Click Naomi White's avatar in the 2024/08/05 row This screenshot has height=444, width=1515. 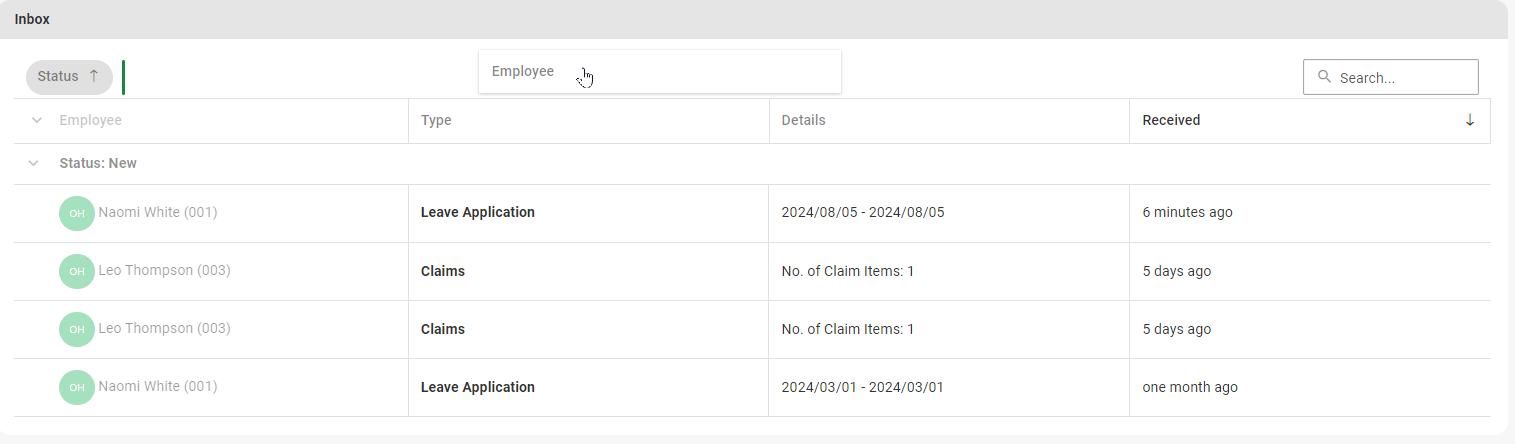click(x=77, y=213)
